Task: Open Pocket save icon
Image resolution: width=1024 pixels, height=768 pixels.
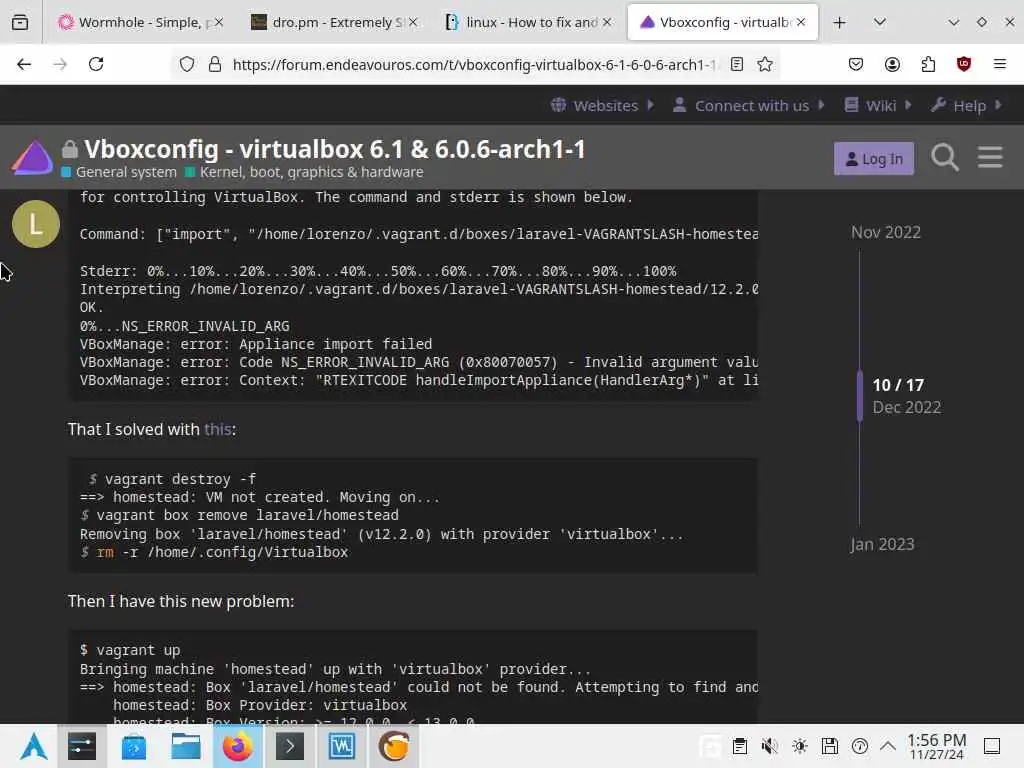Action: click(x=856, y=64)
